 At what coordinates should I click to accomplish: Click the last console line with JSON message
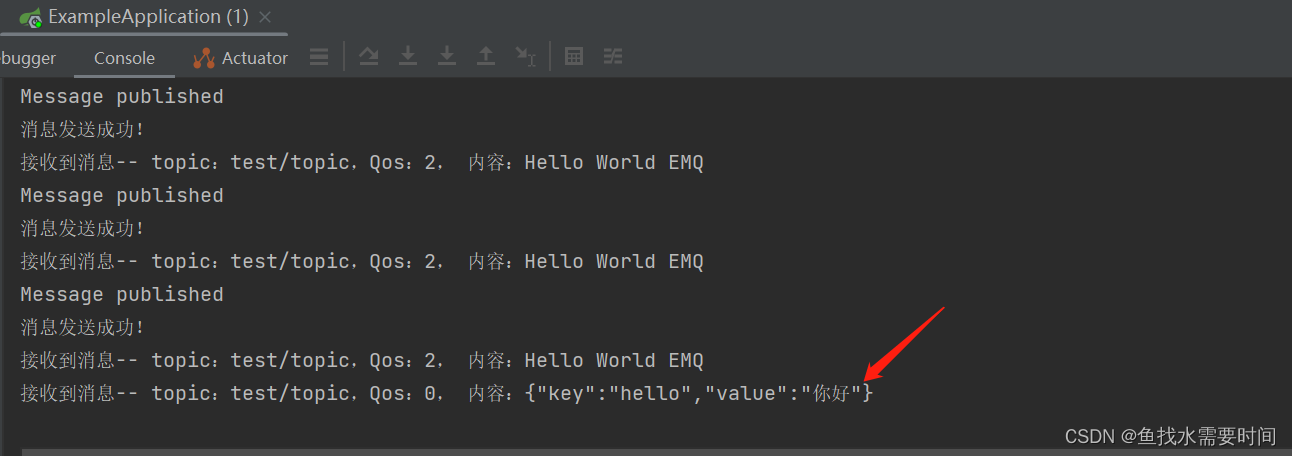pyautogui.click(x=447, y=394)
